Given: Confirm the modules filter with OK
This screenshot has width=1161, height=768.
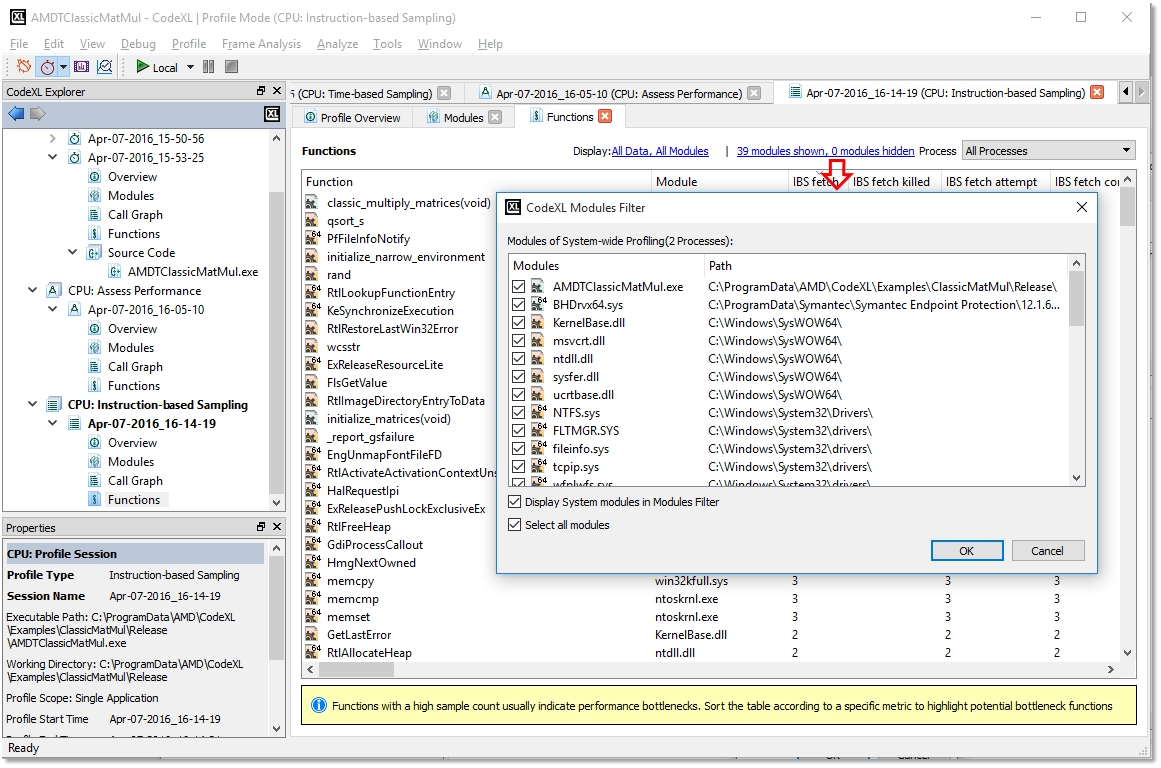Looking at the screenshot, I should click(x=967, y=551).
